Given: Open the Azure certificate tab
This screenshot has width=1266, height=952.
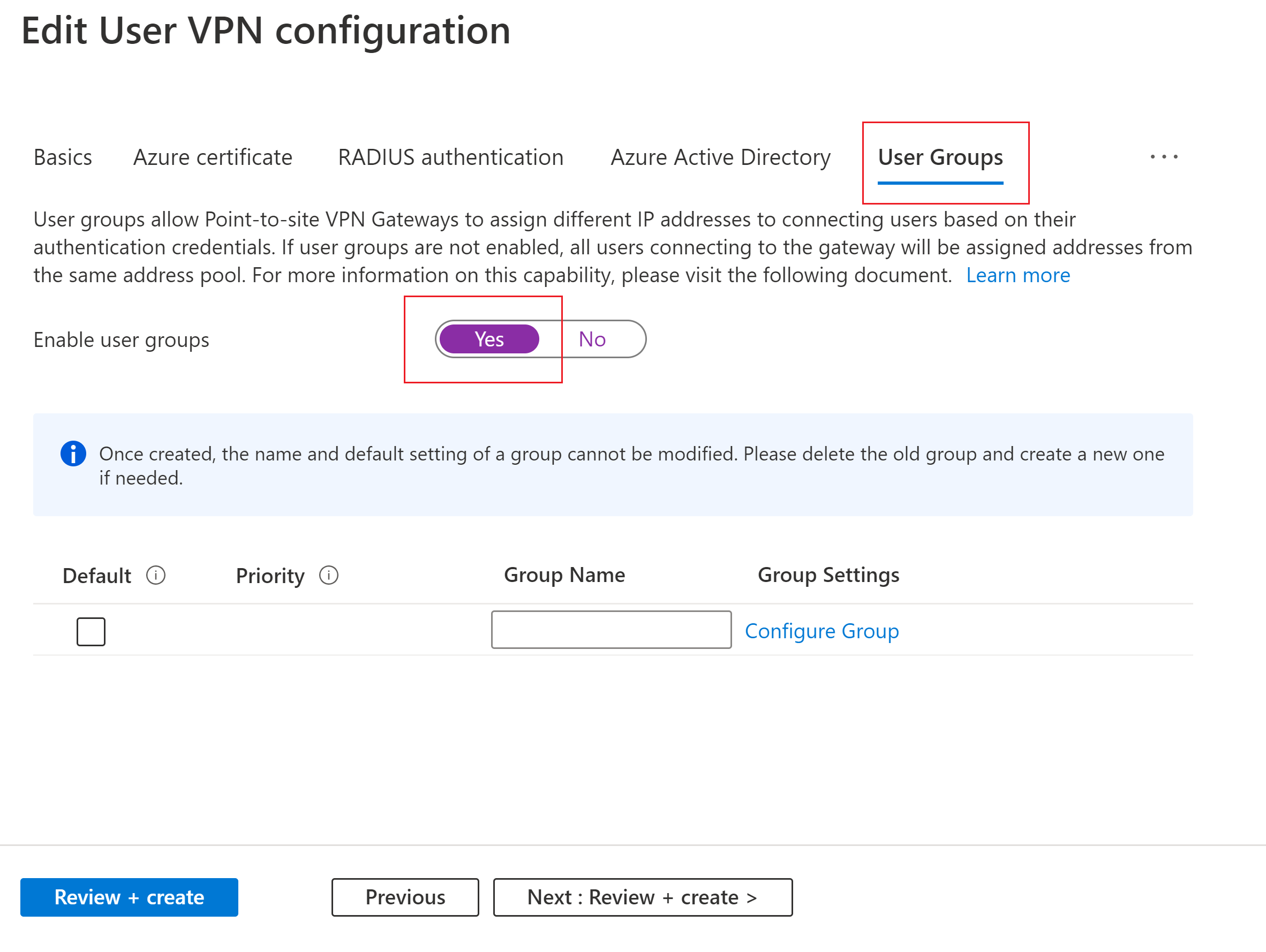Looking at the screenshot, I should (x=212, y=157).
